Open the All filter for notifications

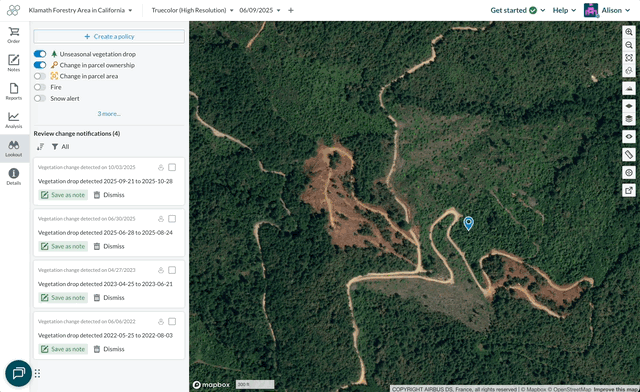click(60, 147)
